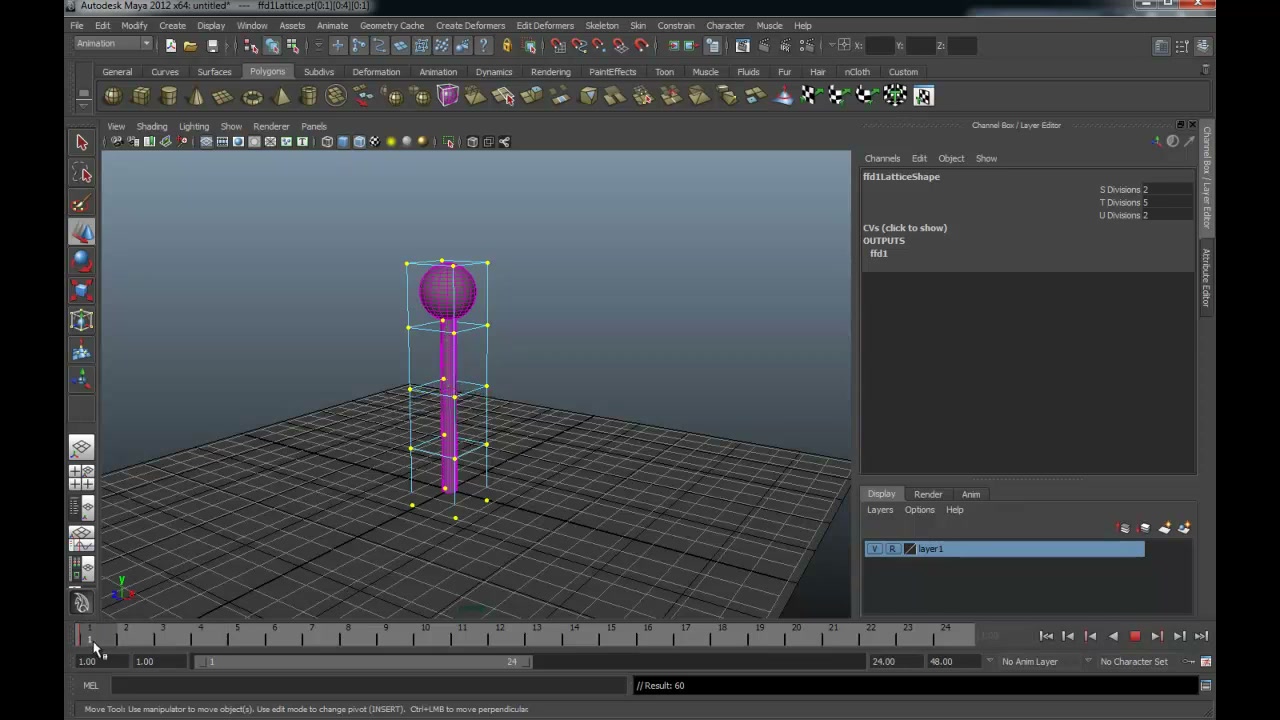This screenshot has width=1280, height=720.
Task: Click the Stop playback button
Action: [1135, 636]
